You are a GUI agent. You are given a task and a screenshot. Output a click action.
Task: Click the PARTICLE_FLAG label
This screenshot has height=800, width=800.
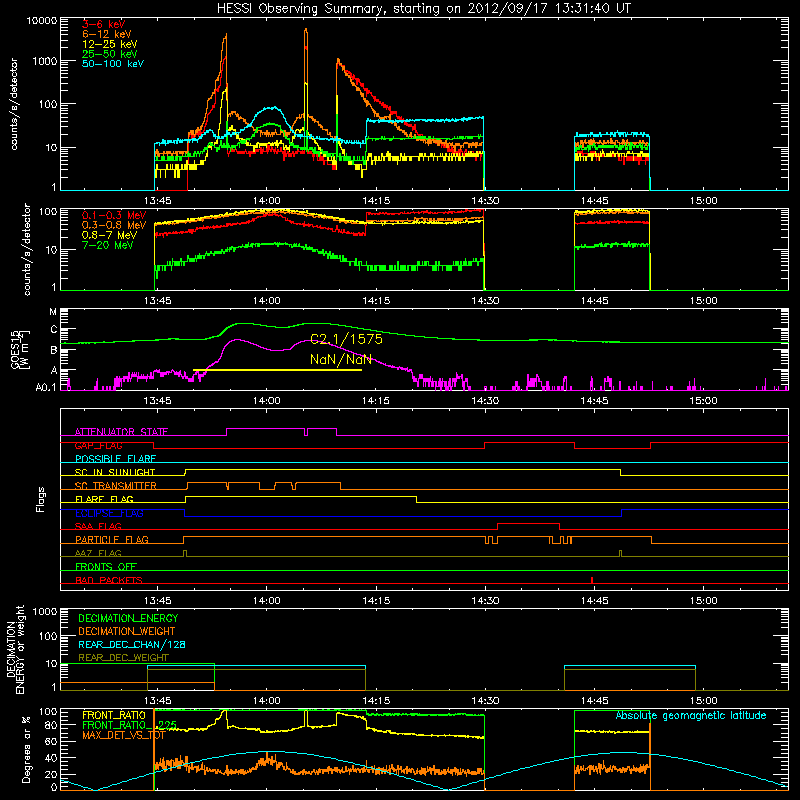pyautogui.click(x=112, y=539)
